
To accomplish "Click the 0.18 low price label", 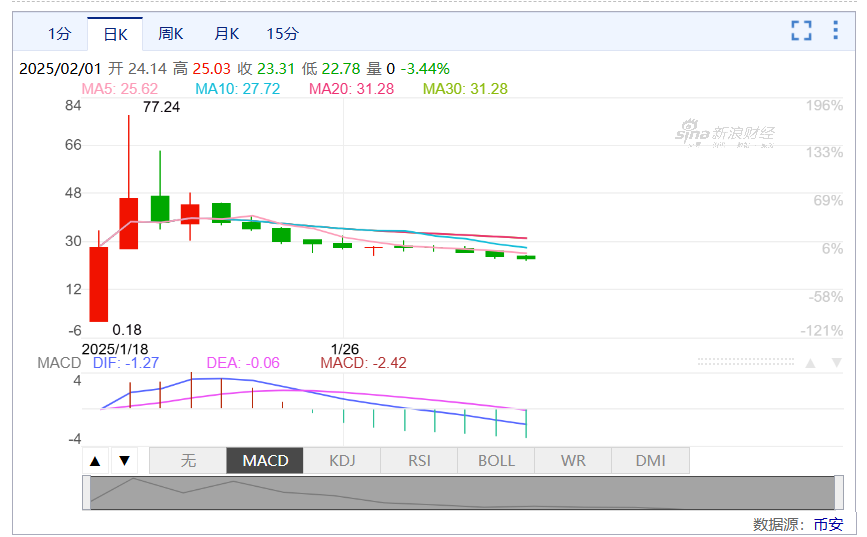I will point(127,330).
